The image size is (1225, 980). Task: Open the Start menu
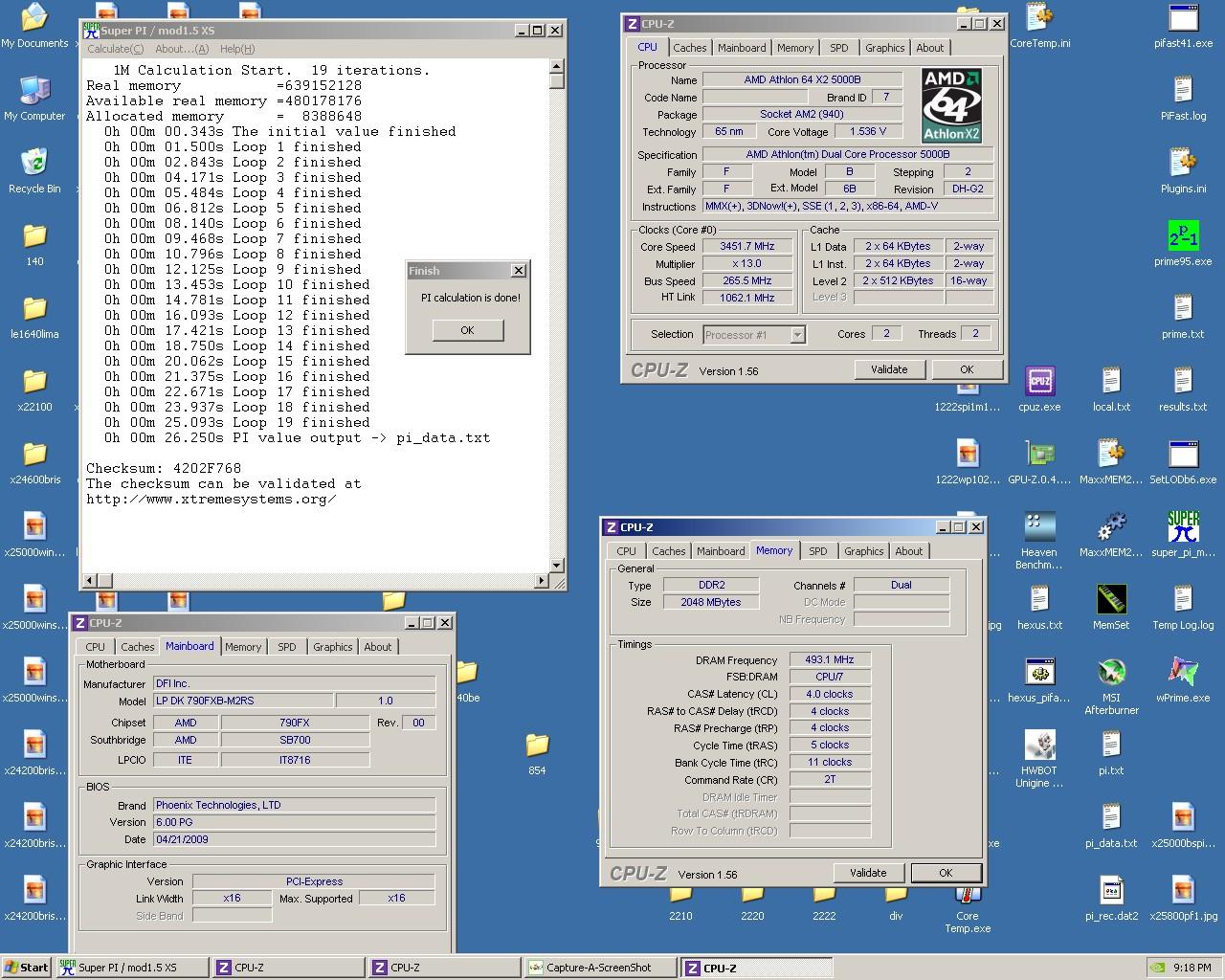[x=27, y=968]
